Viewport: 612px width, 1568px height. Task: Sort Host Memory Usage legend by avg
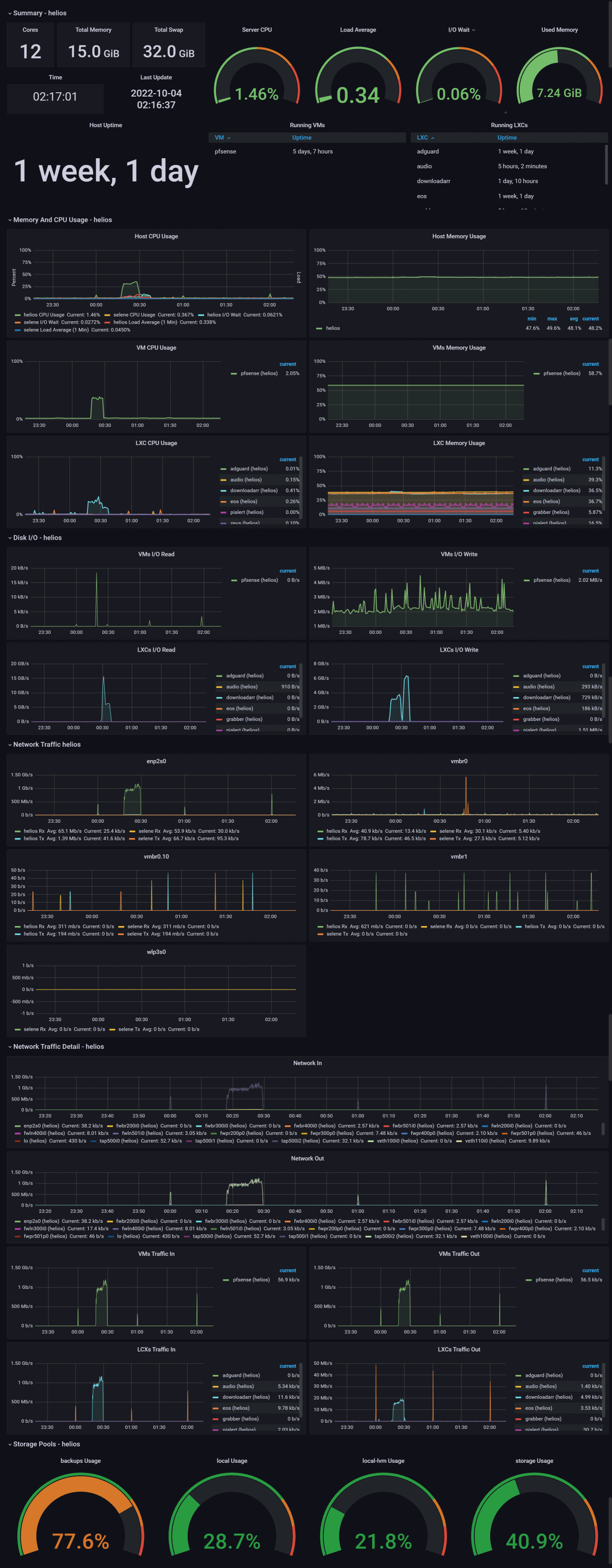coord(574,318)
